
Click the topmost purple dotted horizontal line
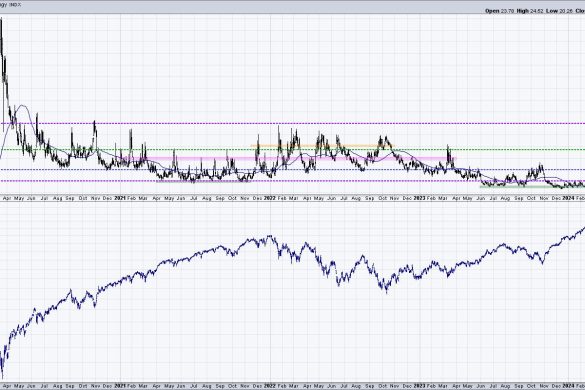(292, 123)
